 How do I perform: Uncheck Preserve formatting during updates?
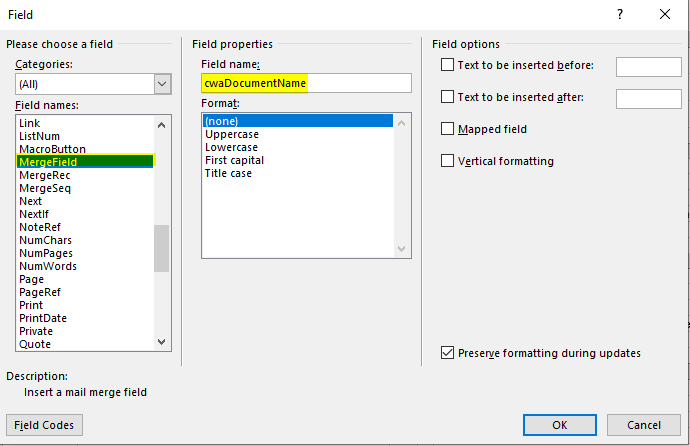click(x=447, y=353)
